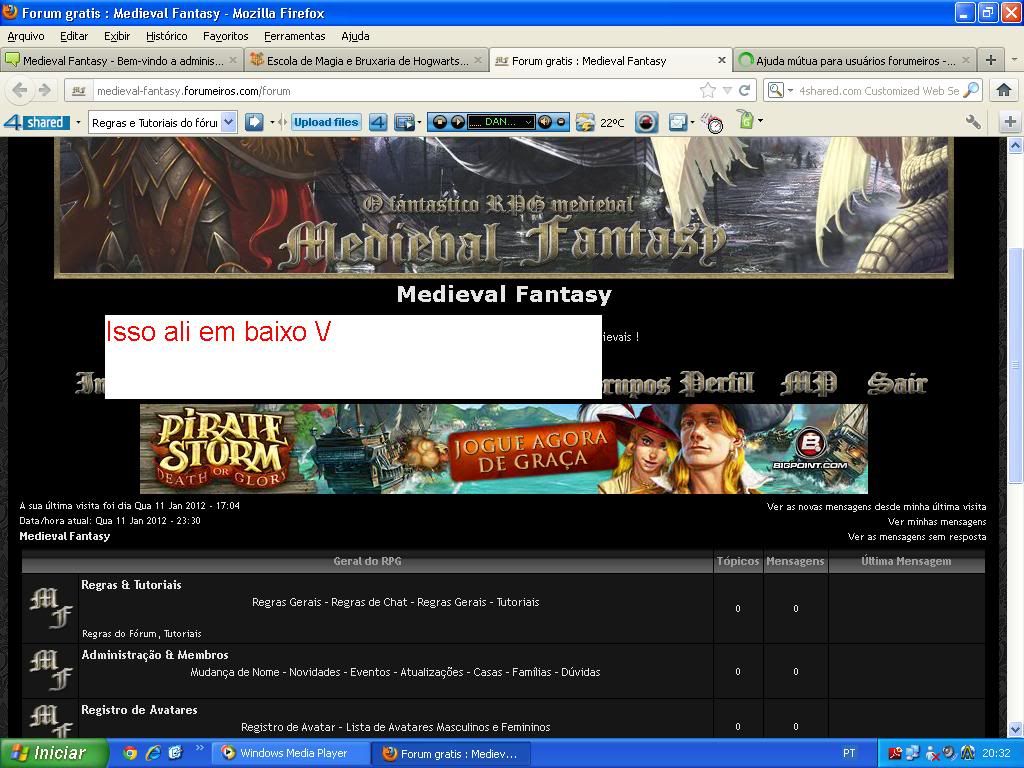The image size is (1024, 768).
Task: Click the site identity favicon in address bar
Action: [78, 91]
